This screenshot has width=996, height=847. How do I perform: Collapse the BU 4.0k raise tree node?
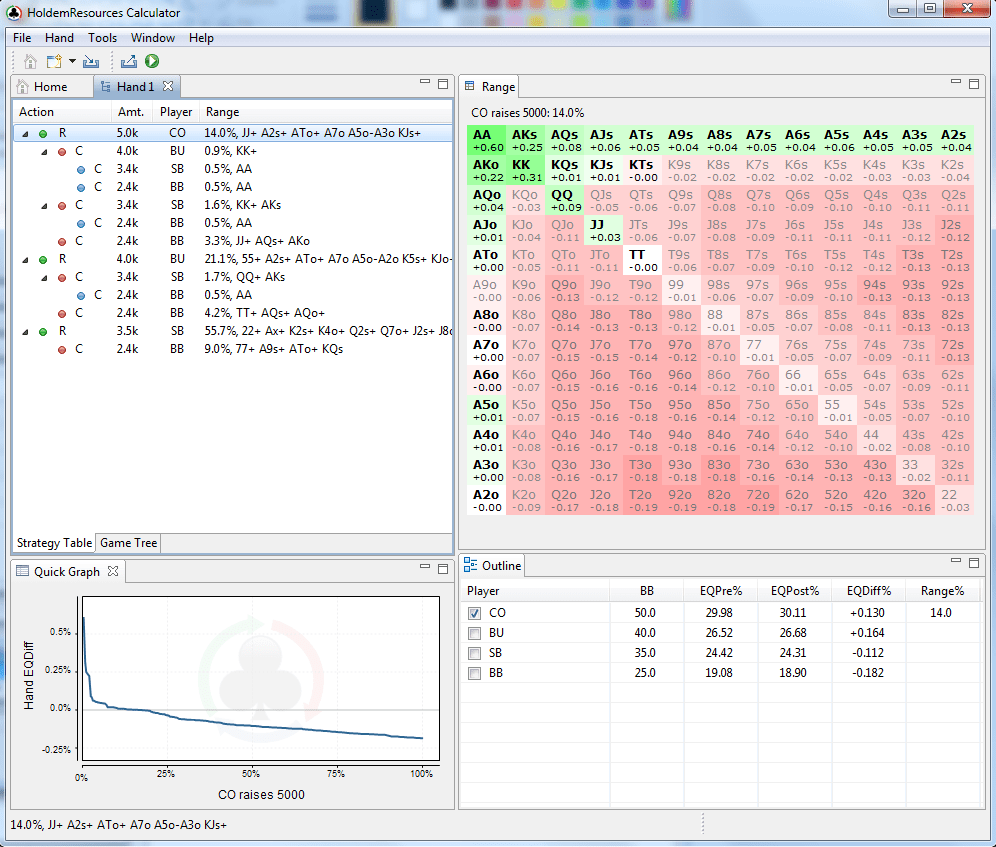pos(25,259)
